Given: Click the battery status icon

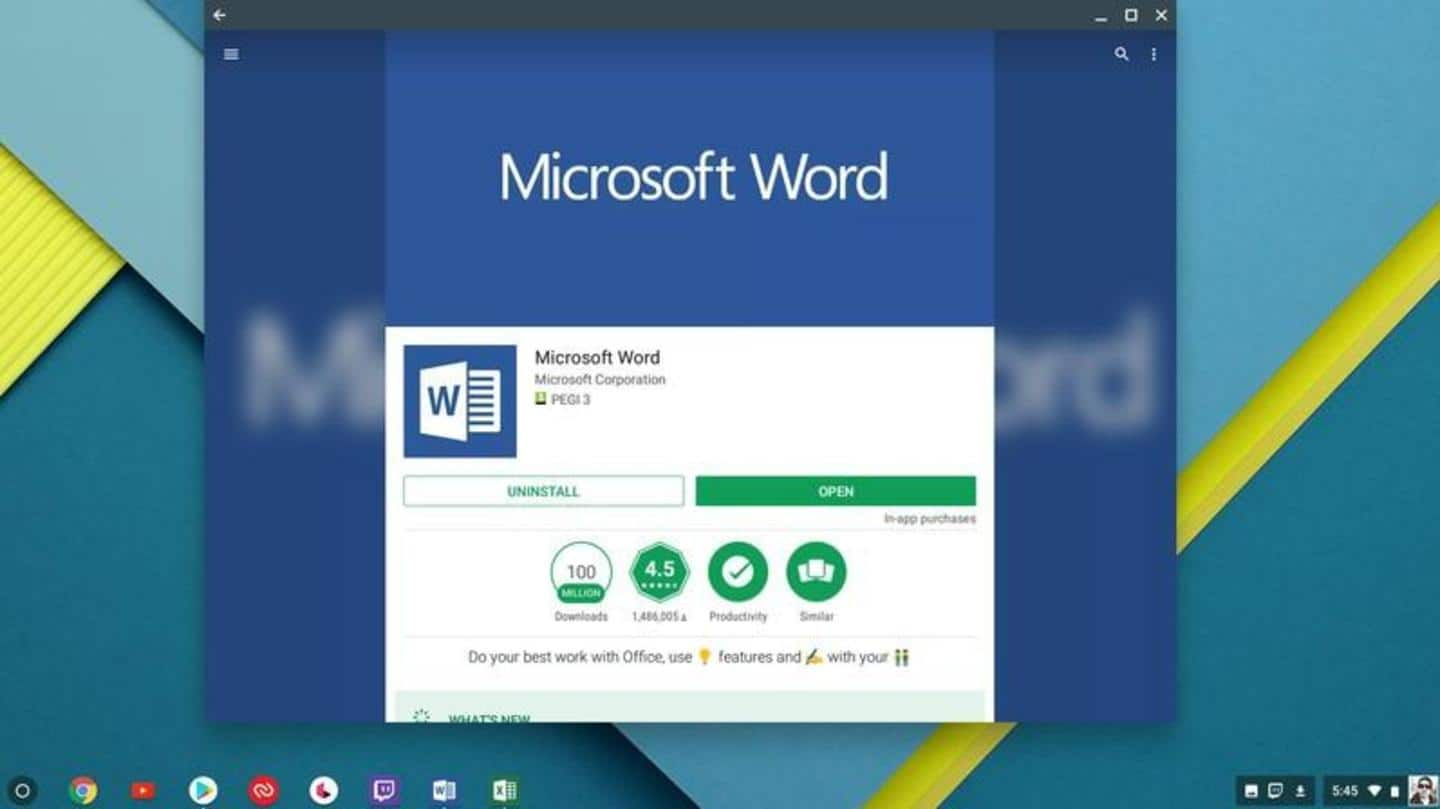Looking at the screenshot, I should pos(1395,791).
